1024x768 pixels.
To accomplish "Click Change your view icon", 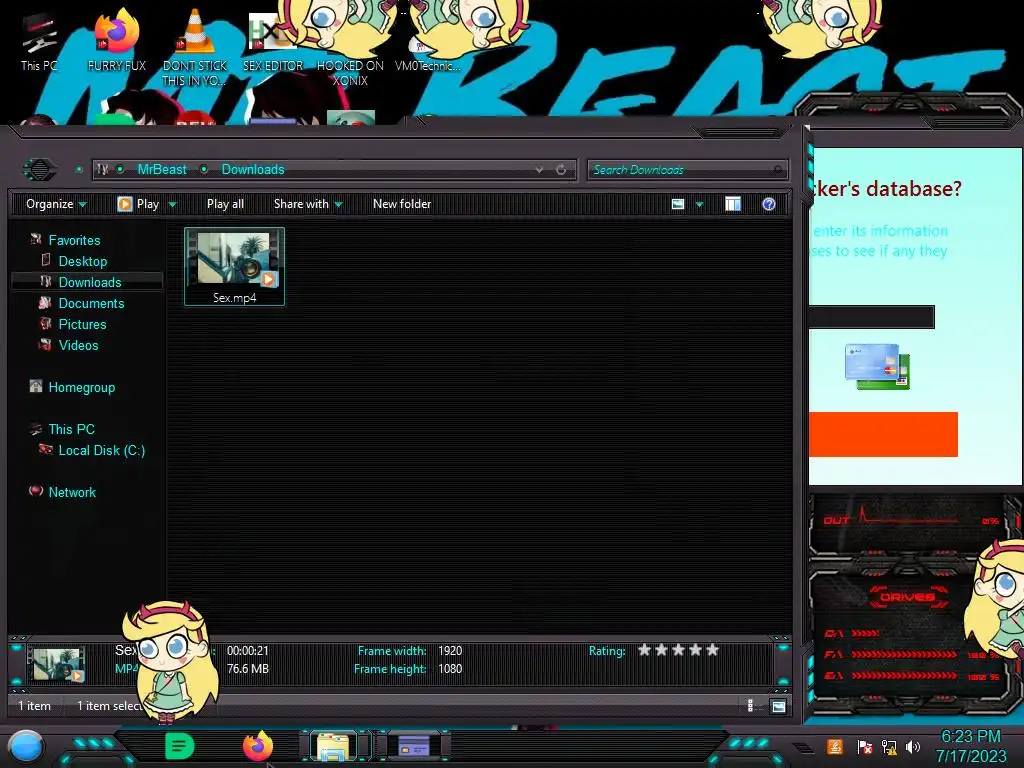I will click(678, 204).
